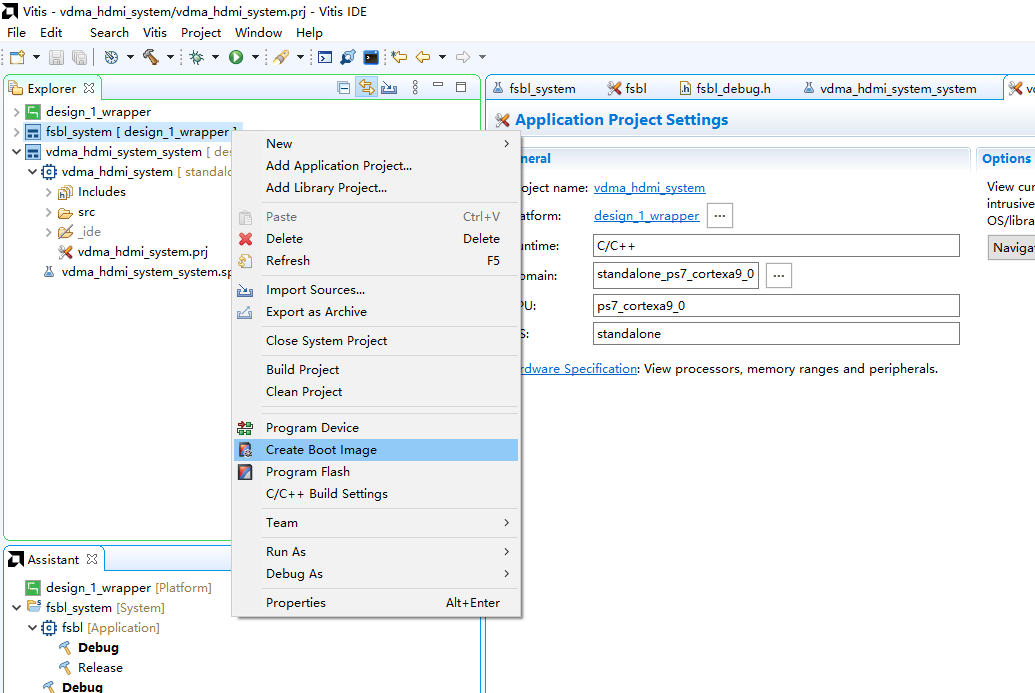Click the Save All toolbar icon

click(x=79, y=57)
